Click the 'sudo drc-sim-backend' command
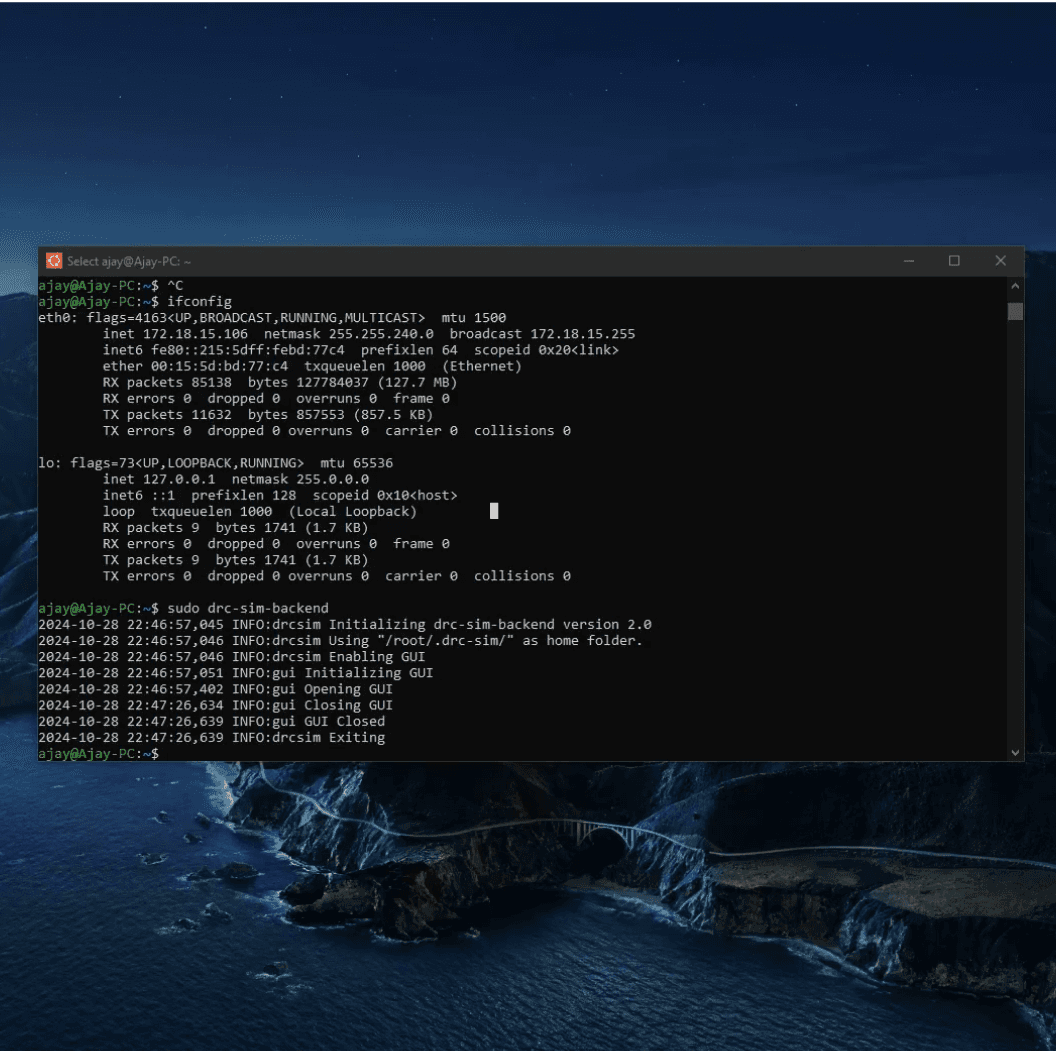Image resolution: width=1056 pixels, height=1051 pixels. [248, 609]
